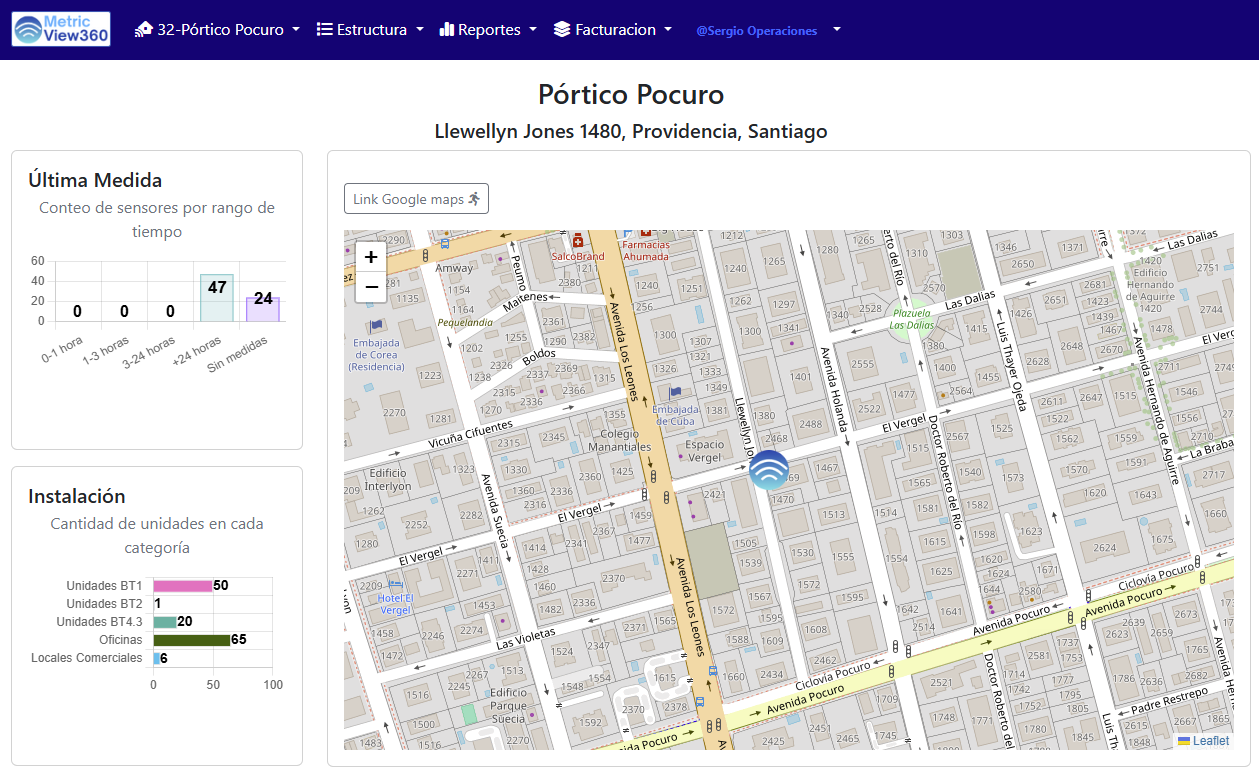Click the bar chart icon beside Reportes
The width and height of the screenshot is (1259, 773).
coord(447,30)
